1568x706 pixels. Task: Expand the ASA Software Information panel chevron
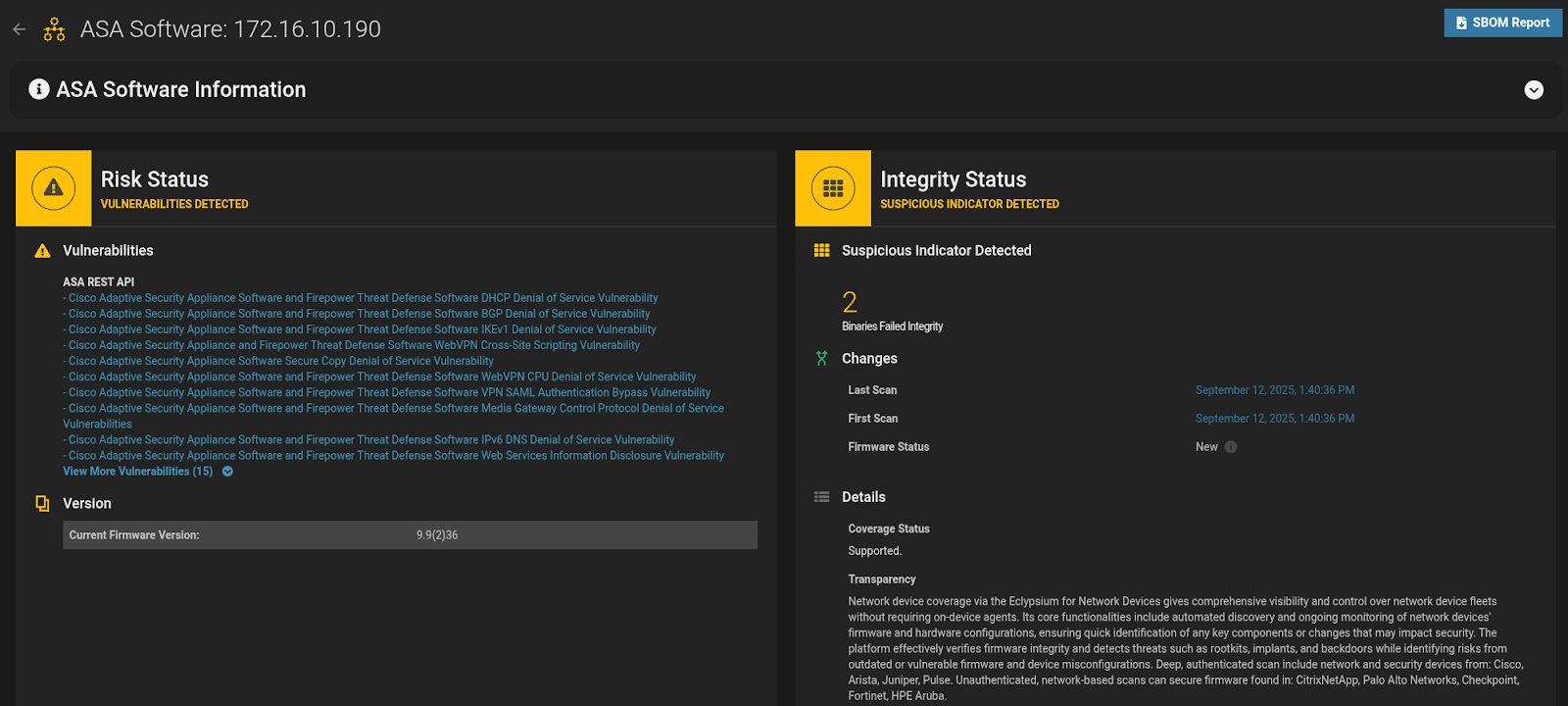point(1534,90)
